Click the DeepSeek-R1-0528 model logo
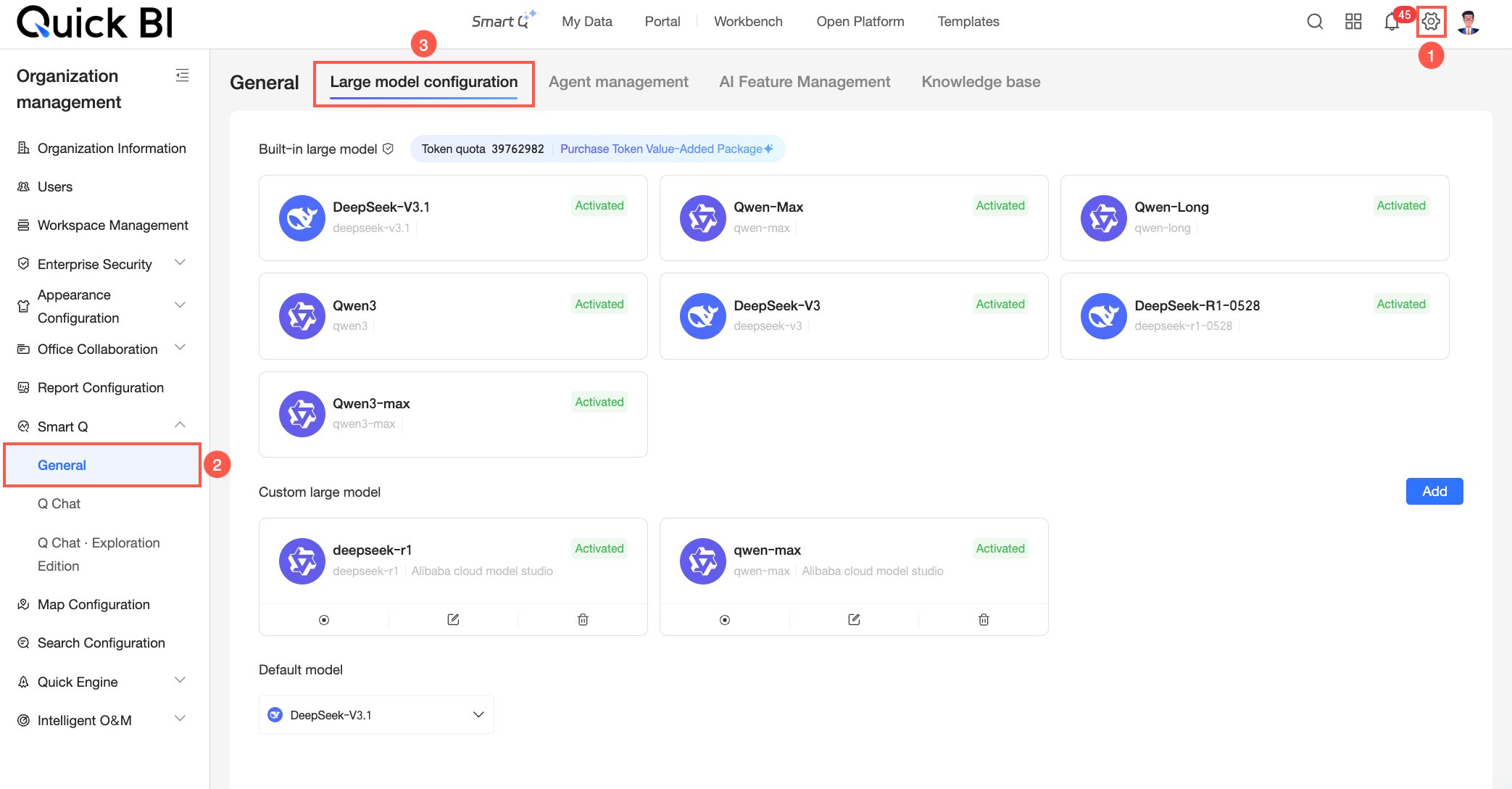Screen dimensions: 1512x789 (x=1104, y=316)
